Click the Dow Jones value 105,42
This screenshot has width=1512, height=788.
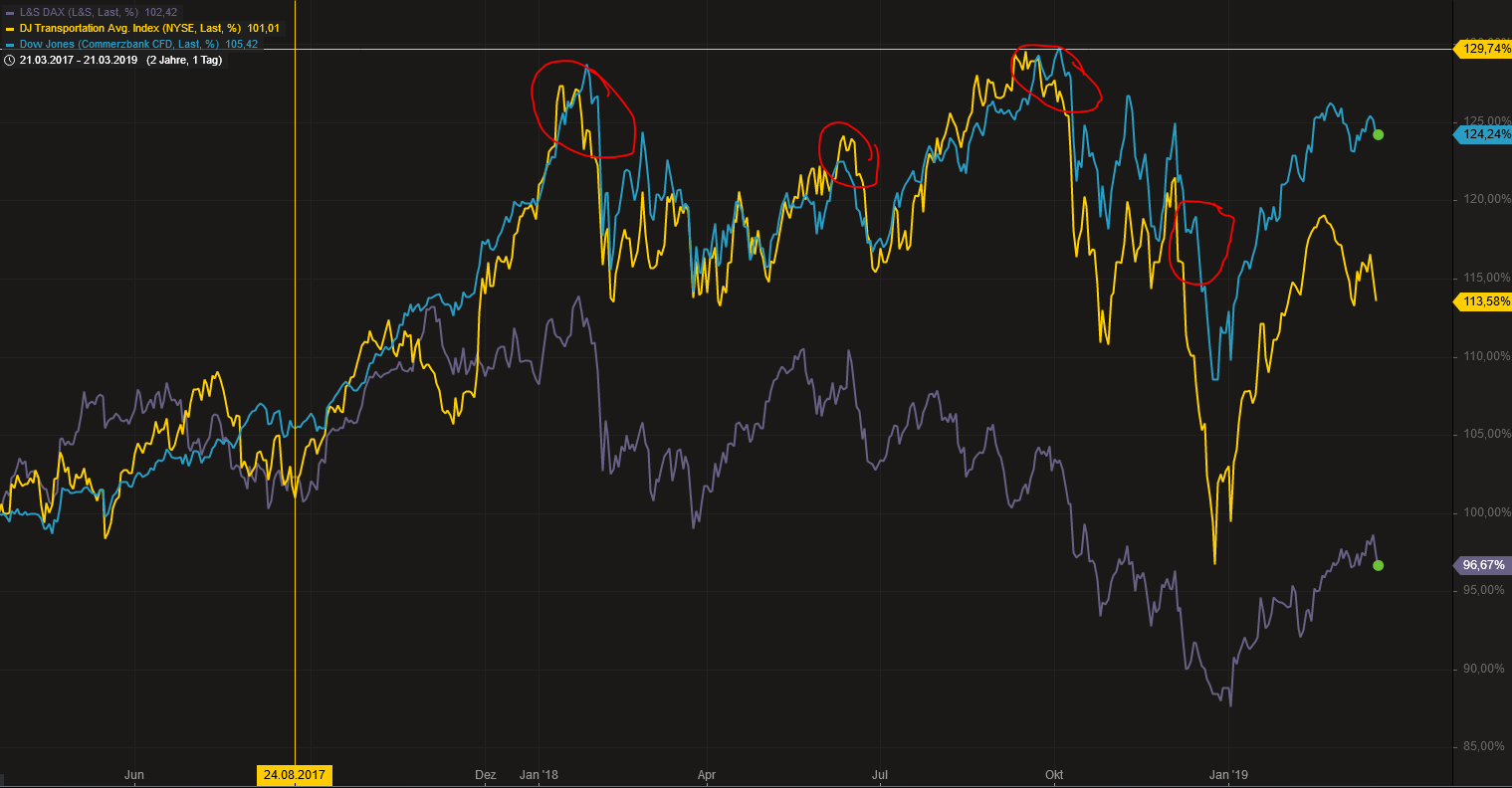242,44
